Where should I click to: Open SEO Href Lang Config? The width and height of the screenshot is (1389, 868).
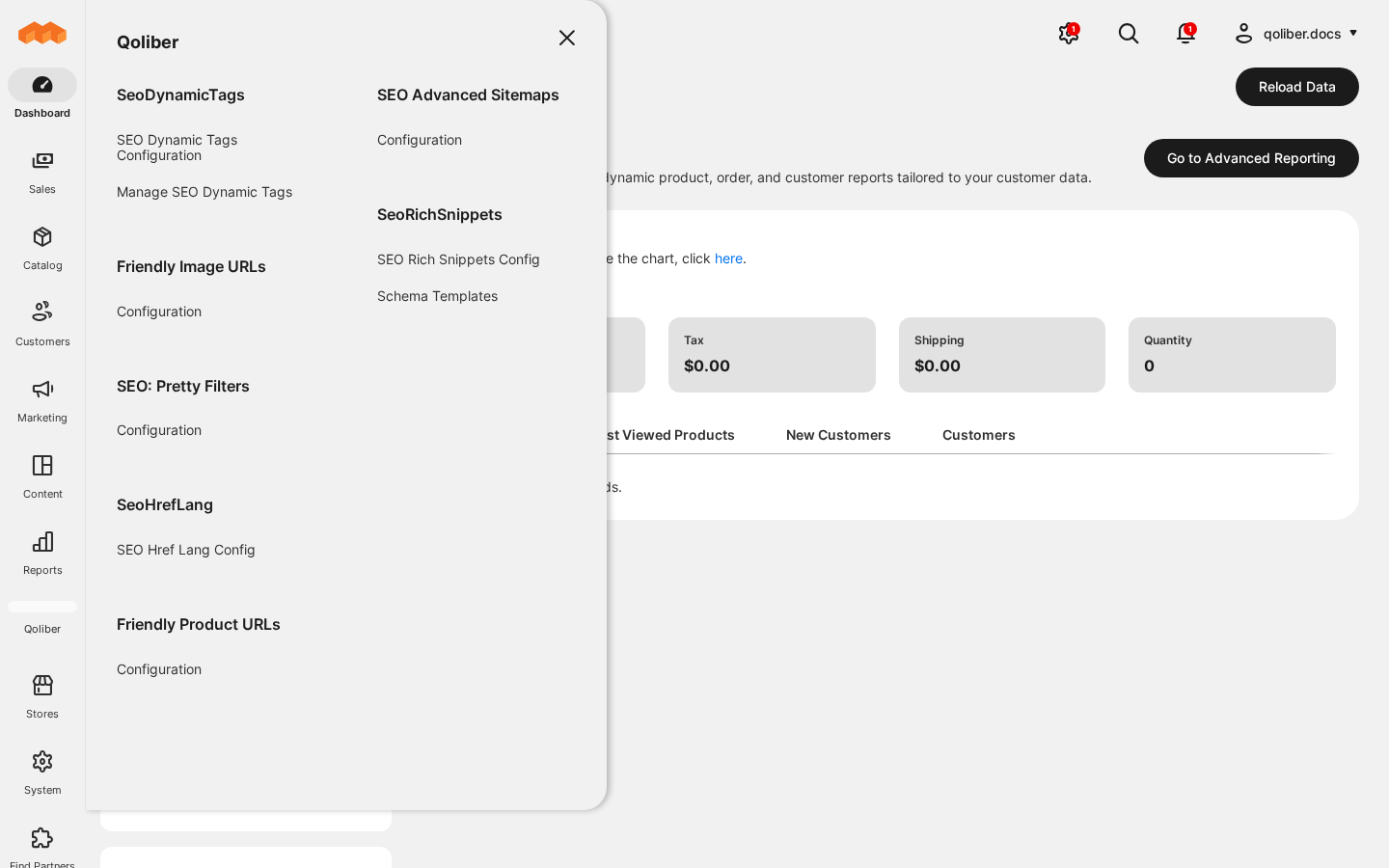[x=186, y=550]
